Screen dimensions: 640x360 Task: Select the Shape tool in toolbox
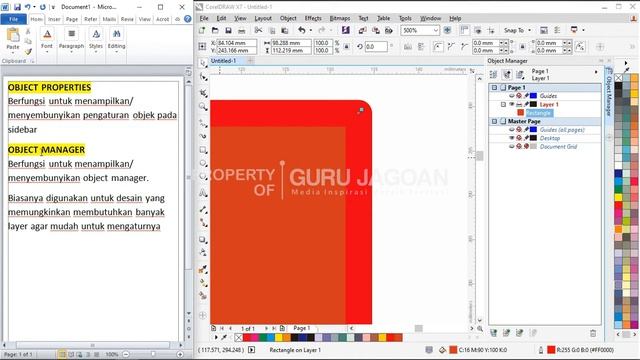point(203,77)
